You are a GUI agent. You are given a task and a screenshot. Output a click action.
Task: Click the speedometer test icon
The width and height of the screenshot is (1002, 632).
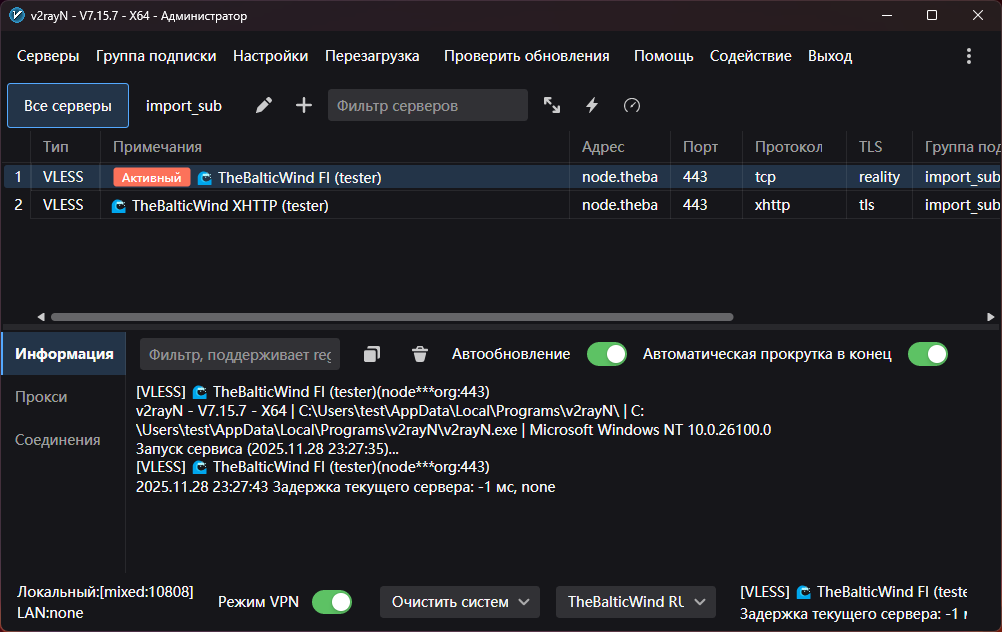pyautogui.click(x=631, y=105)
